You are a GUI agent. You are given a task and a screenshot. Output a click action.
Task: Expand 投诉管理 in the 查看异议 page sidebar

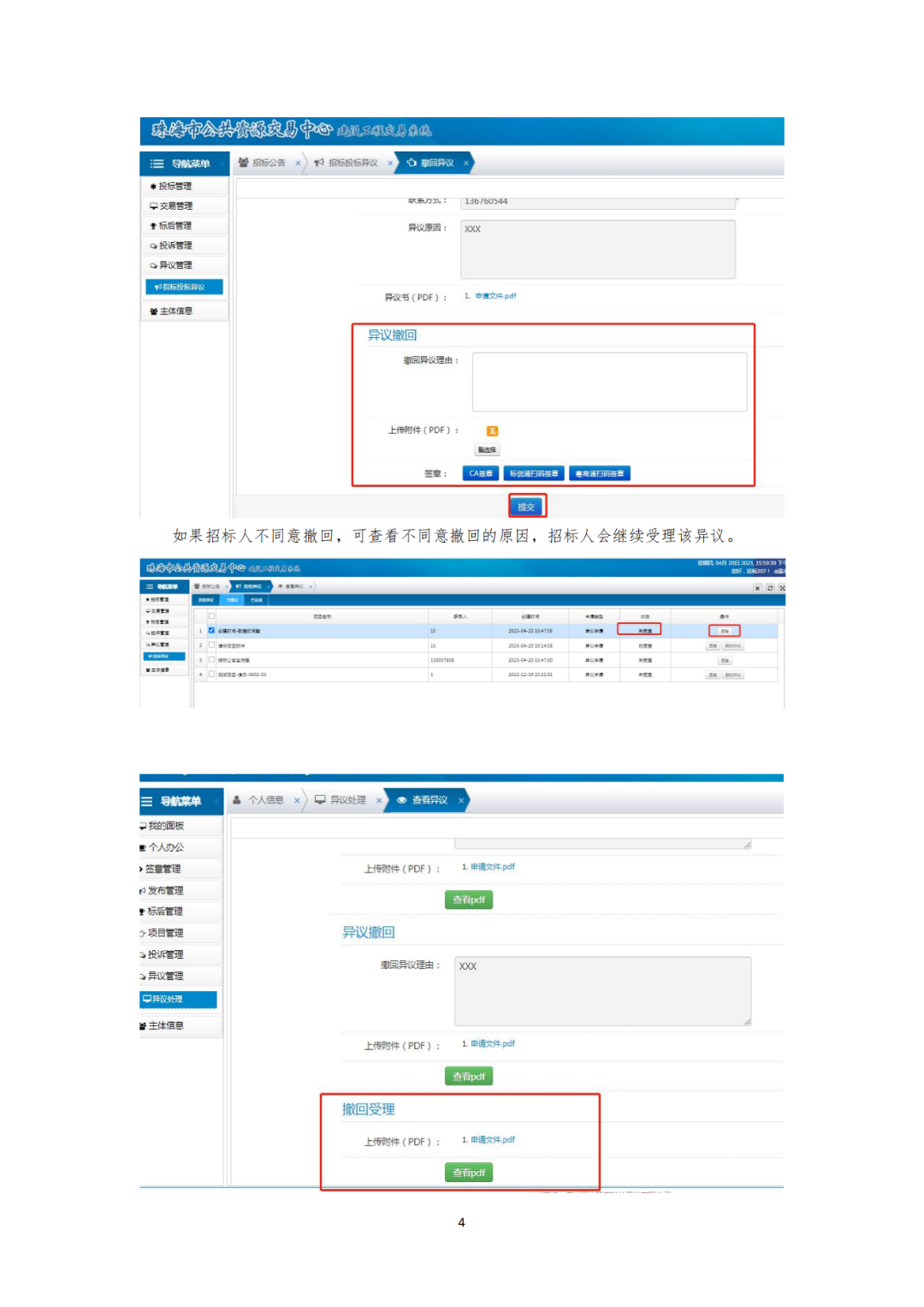(181, 954)
